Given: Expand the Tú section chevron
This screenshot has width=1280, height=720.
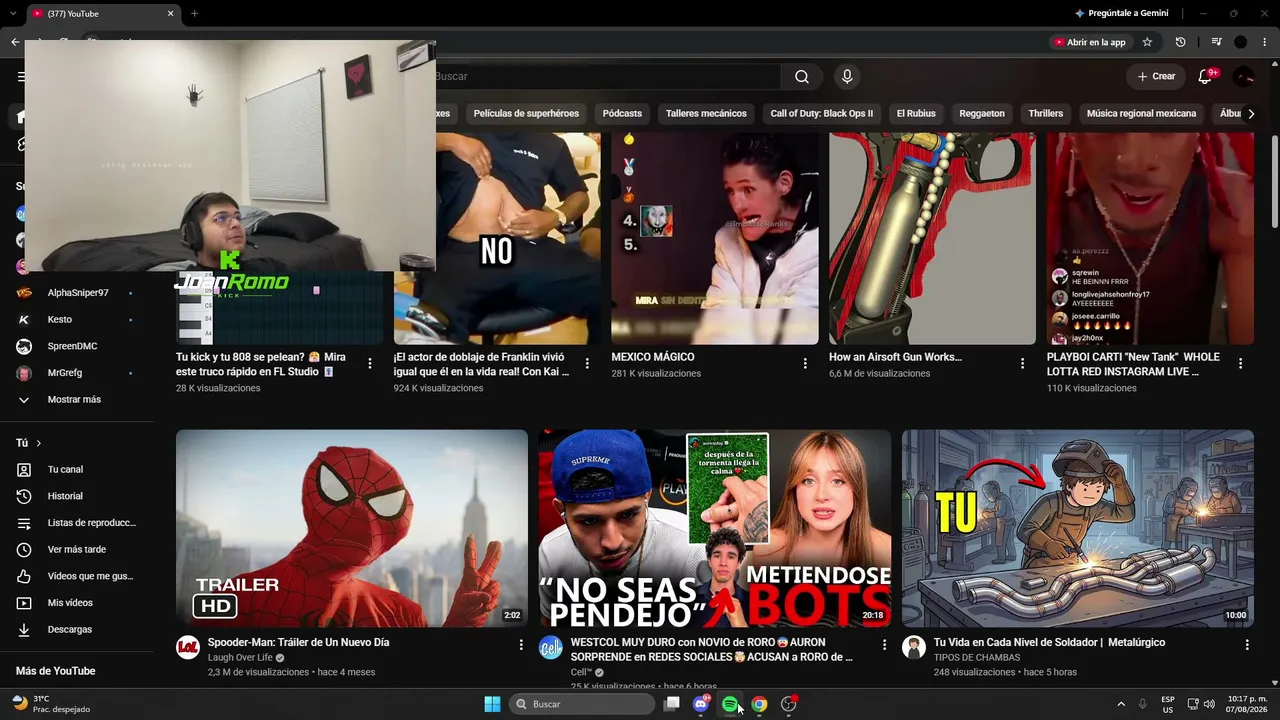Looking at the screenshot, I should pos(39,443).
